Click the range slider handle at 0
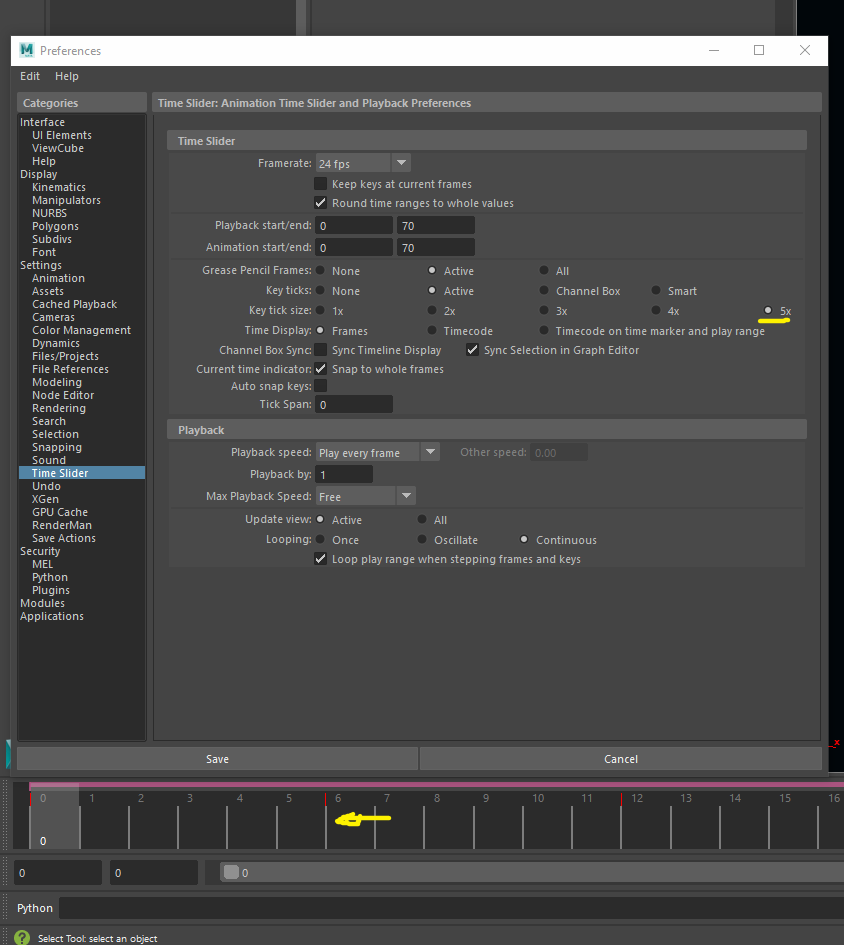 231,872
